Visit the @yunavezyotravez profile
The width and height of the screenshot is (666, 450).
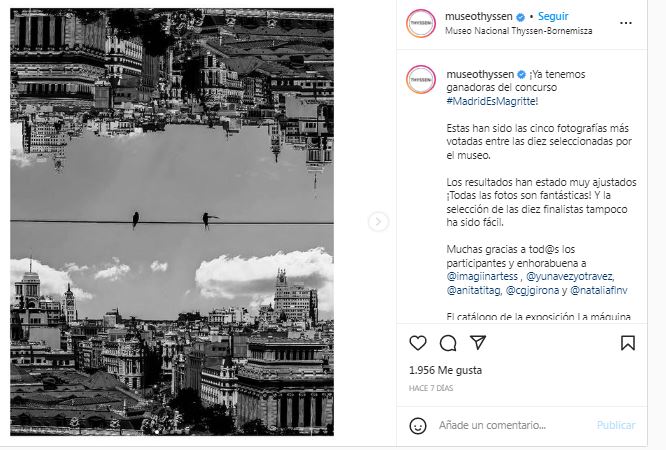pyautogui.click(x=570, y=277)
